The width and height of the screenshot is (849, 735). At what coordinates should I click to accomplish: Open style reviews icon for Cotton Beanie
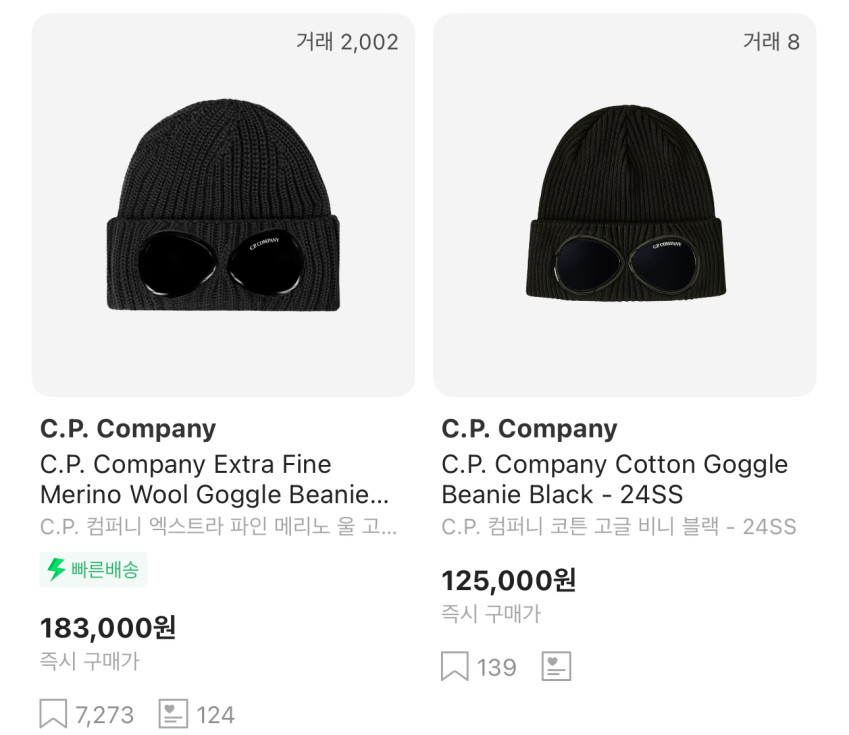(x=556, y=666)
